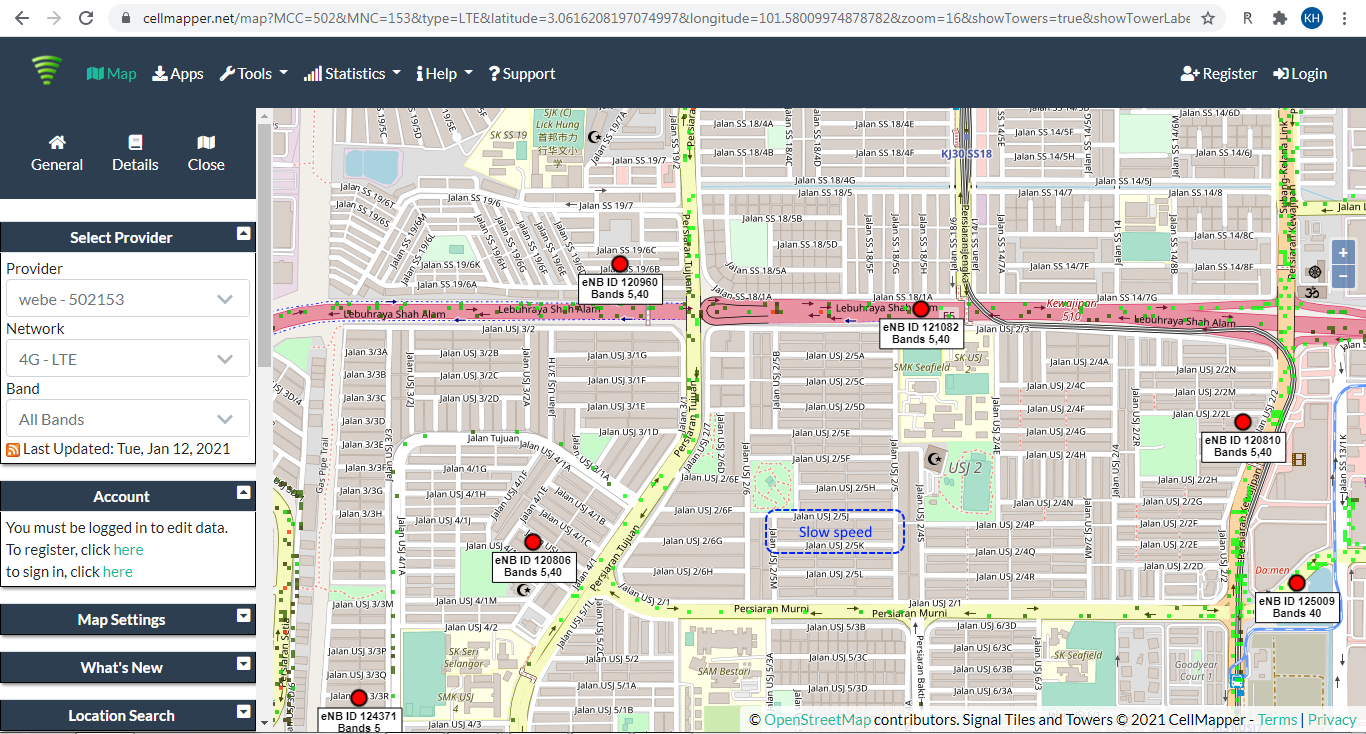
Task: Open the Map page in navbar
Action: click(111, 73)
